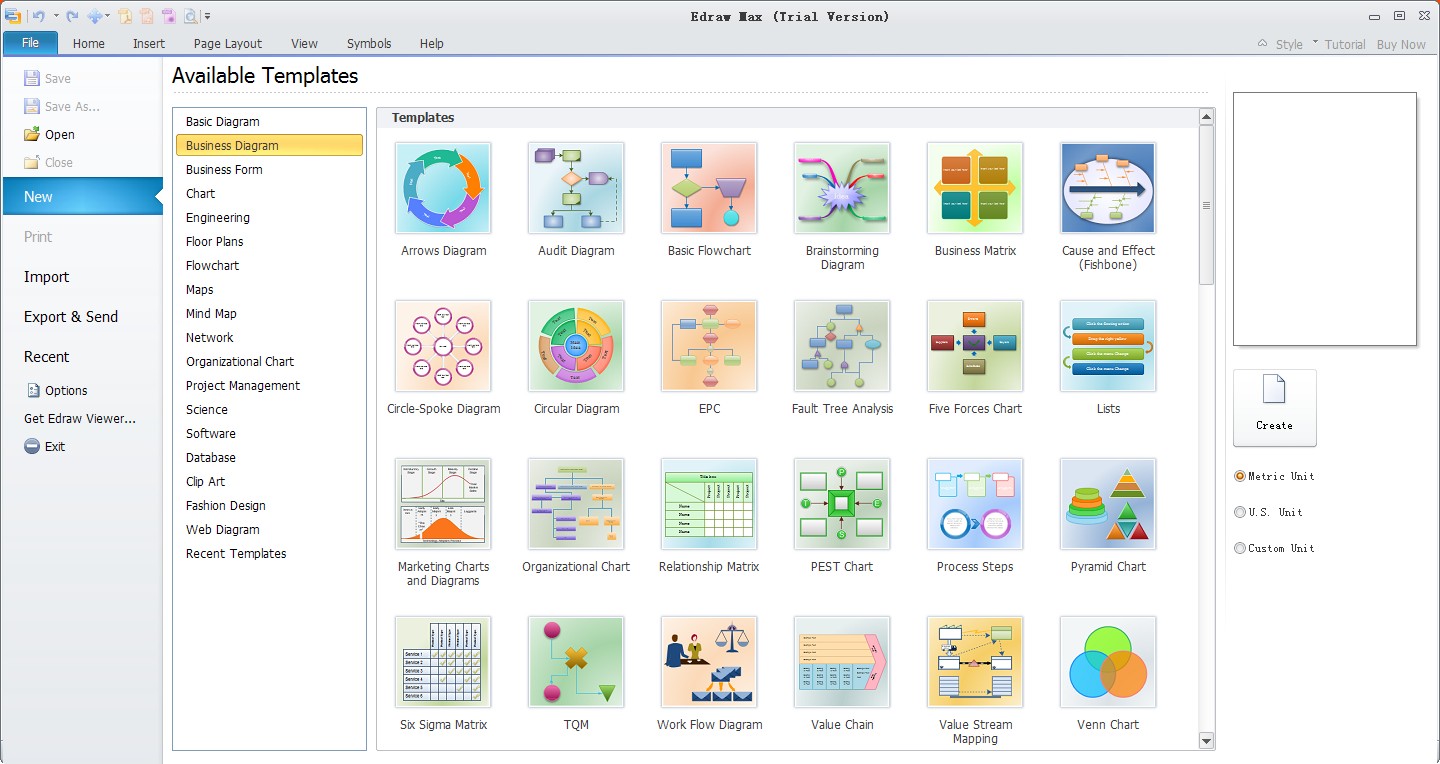This screenshot has width=1440, height=764.
Task: Select the Metric Unit radio button
Action: [x=1240, y=476]
